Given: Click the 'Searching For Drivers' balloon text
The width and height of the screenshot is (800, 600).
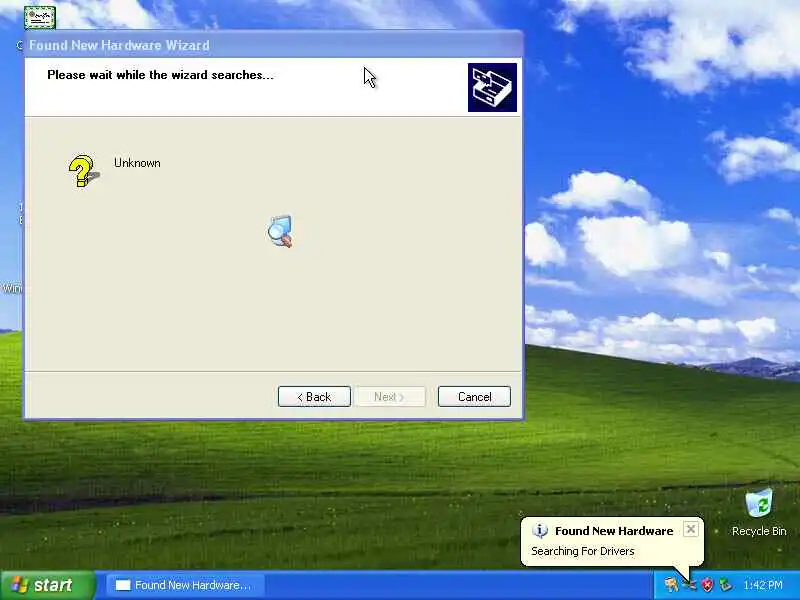Looking at the screenshot, I should (583, 551).
